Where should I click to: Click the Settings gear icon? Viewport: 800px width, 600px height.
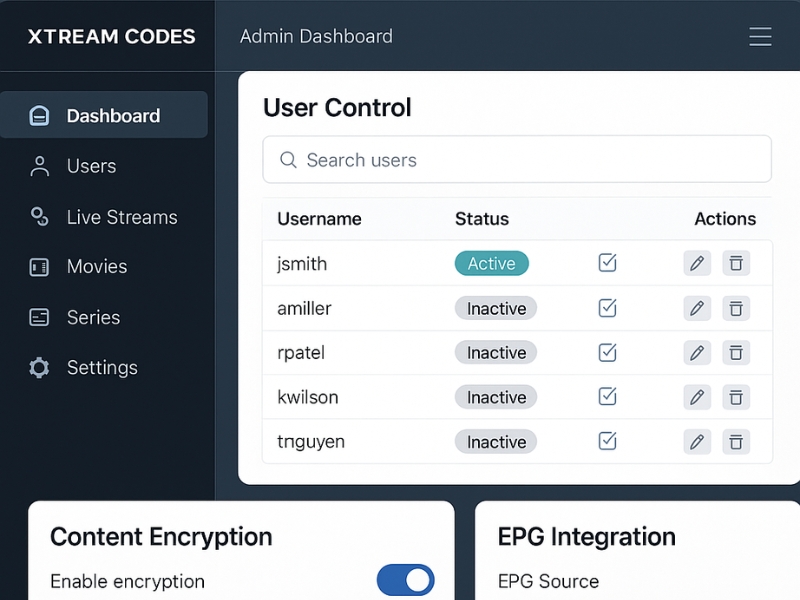coord(39,367)
